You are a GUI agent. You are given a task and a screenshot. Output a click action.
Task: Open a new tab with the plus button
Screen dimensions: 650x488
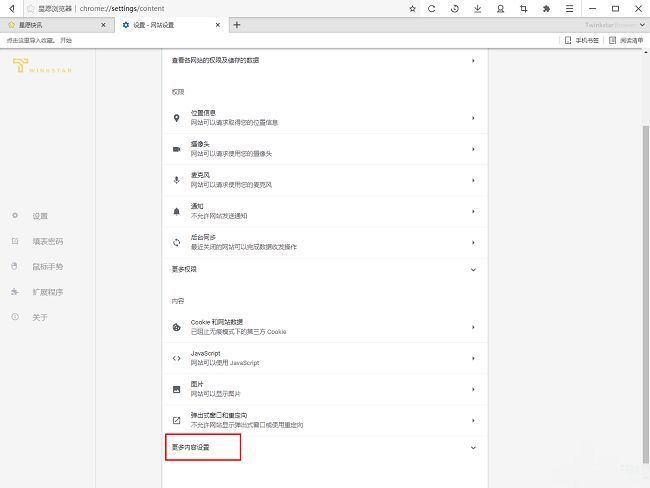point(237,25)
